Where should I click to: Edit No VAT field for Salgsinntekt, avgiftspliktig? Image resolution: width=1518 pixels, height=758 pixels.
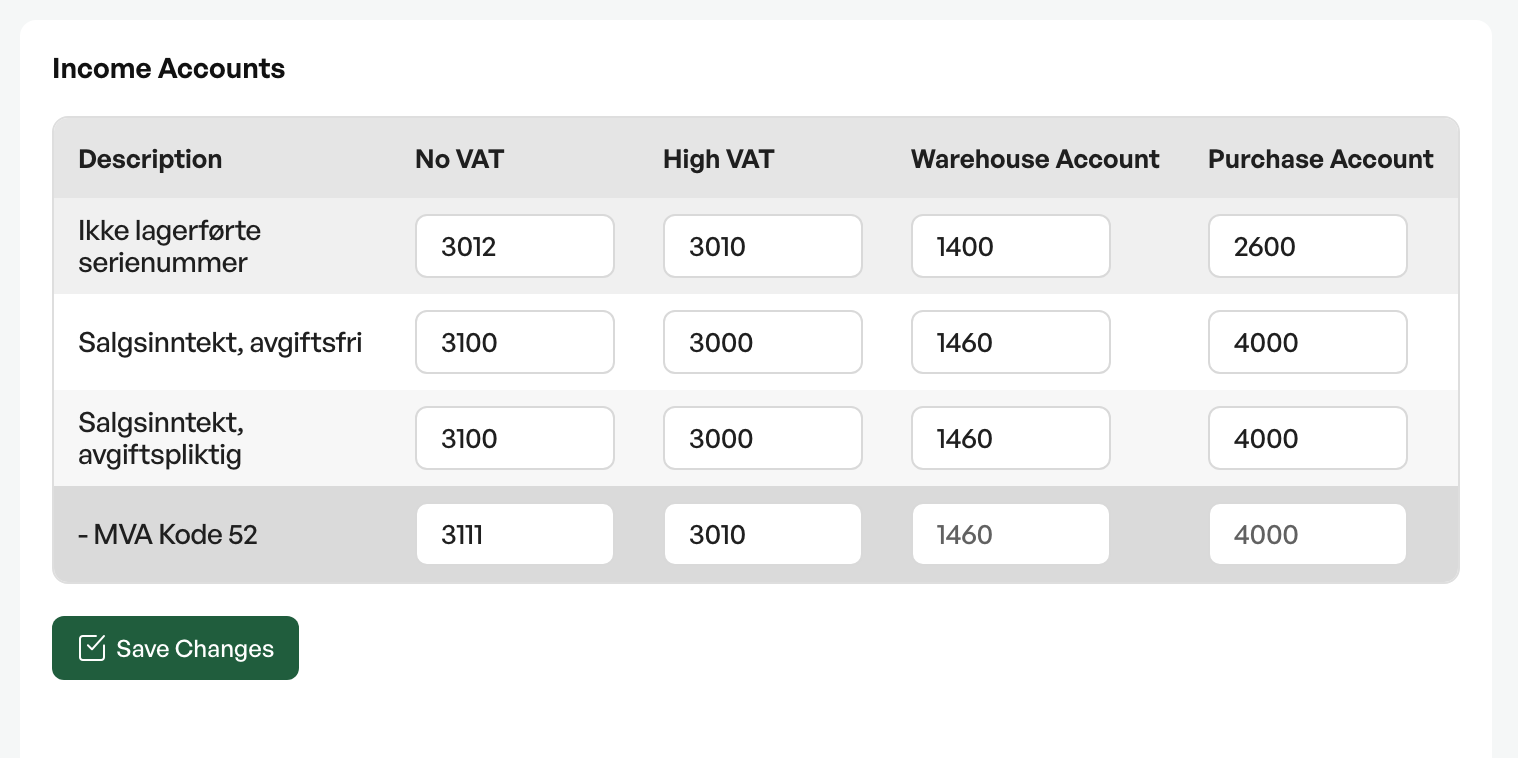tap(515, 438)
